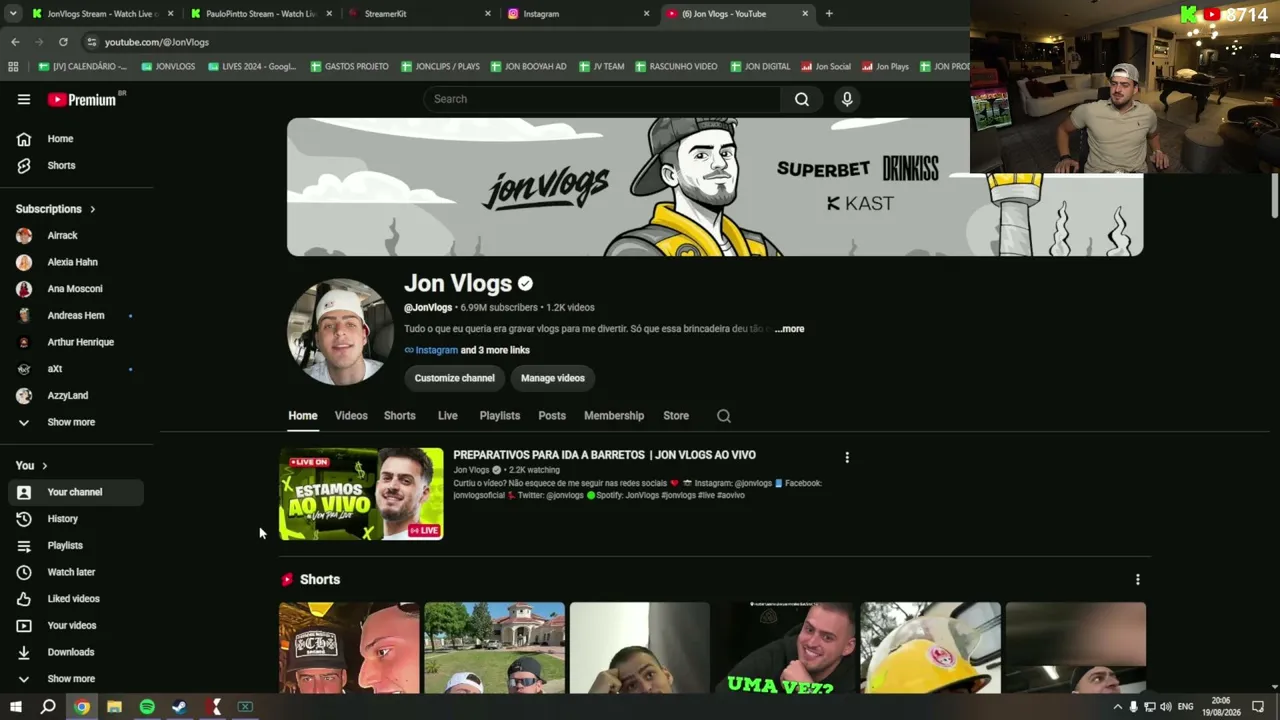Viewport: 1280px width, 720px height.
Task: Switch to the StreamerKit browser tab
Action: (420, 14)
